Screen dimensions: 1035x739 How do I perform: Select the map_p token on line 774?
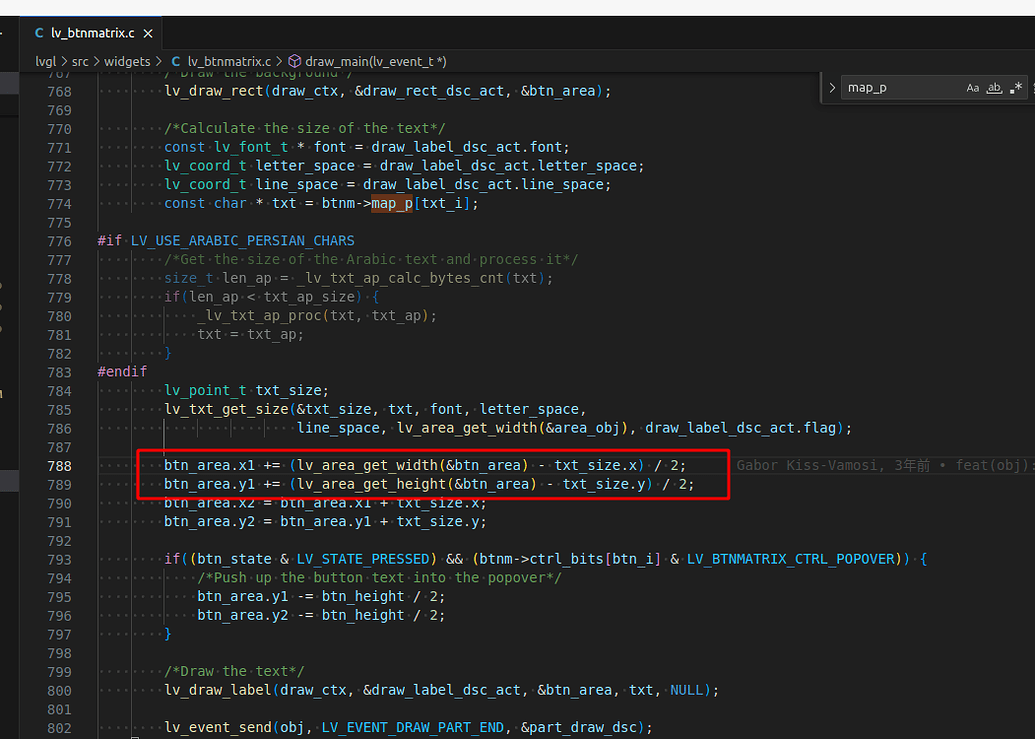[x=393, y=203]
